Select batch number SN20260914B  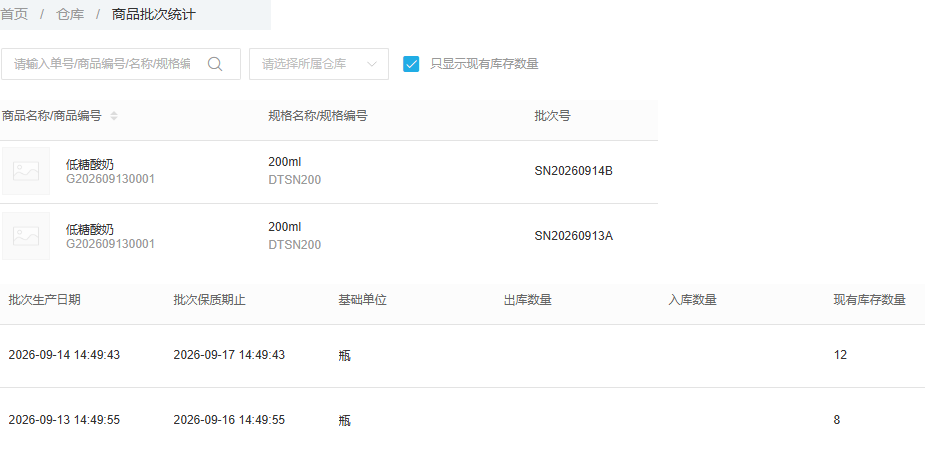tap(573, 171)
